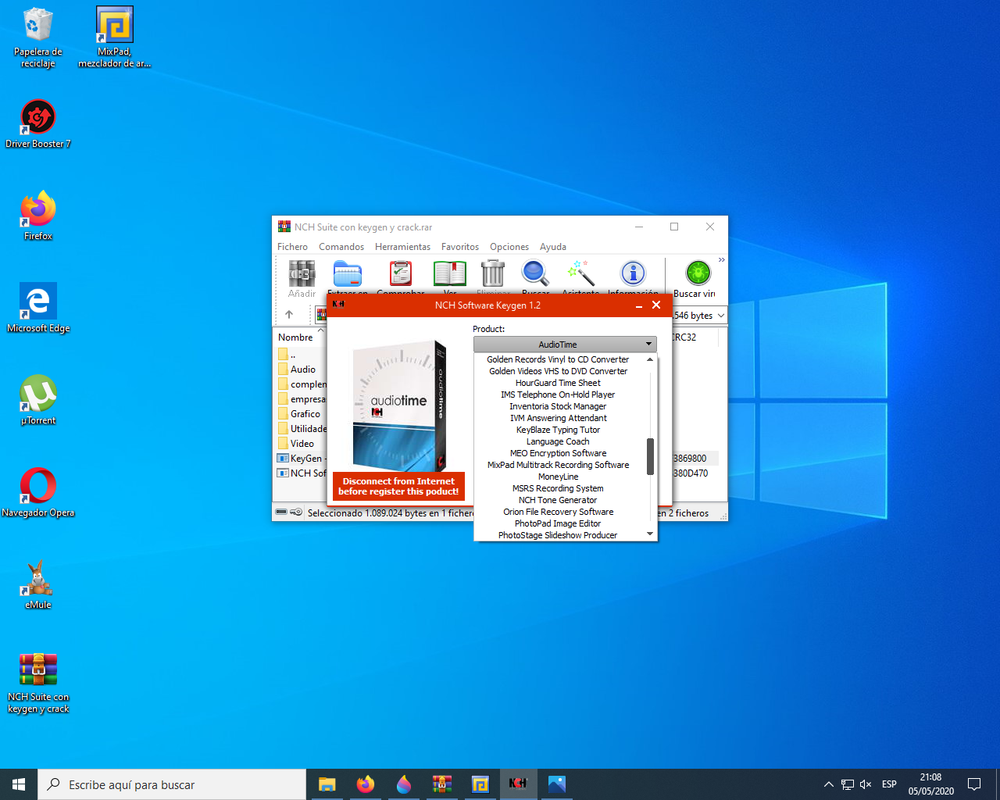This screenshot has width=1000, height=800.
Task: Open the Ayuda menu
Action: click(553, 246)
